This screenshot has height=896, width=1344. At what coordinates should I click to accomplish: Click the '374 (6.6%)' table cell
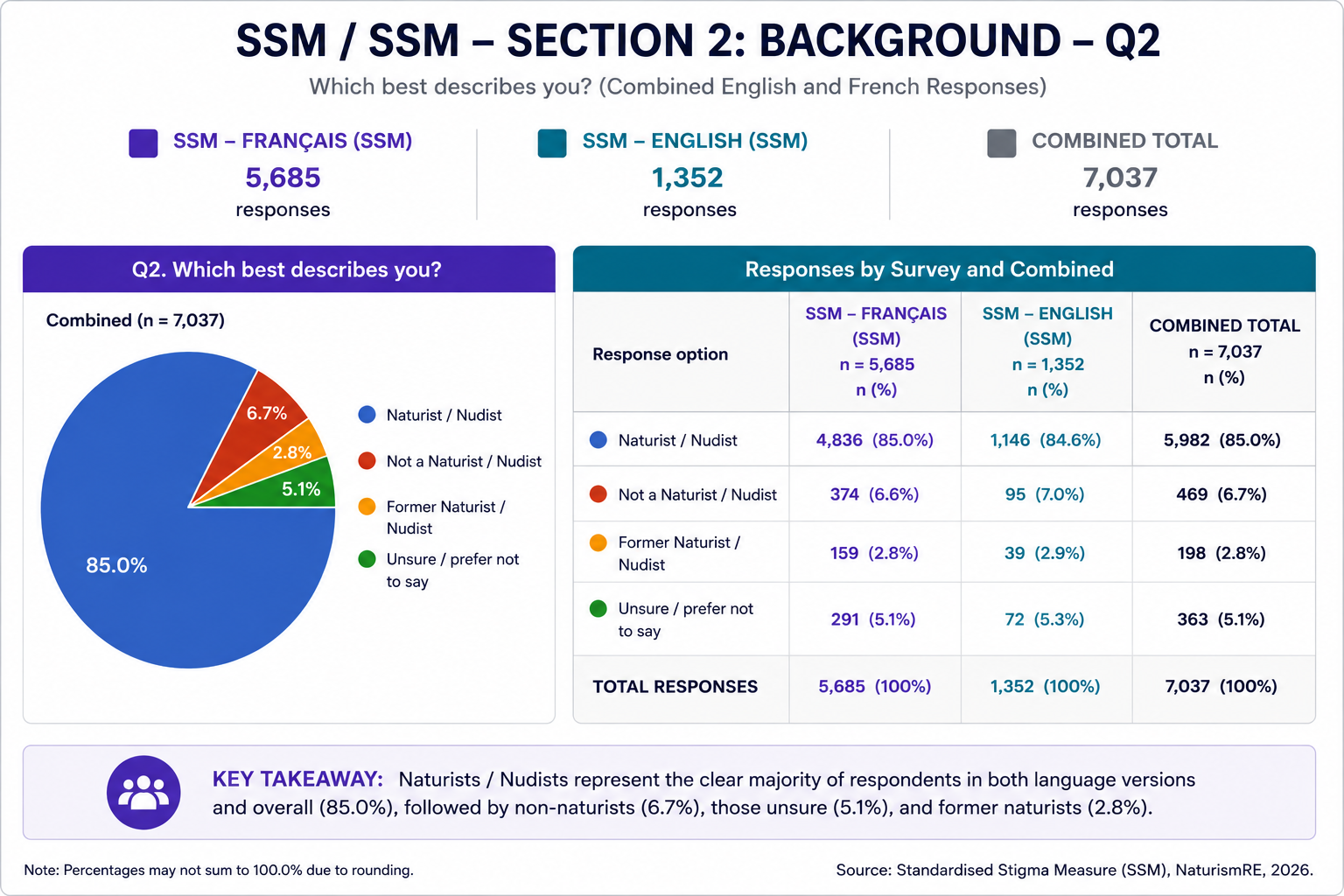coord(875,494)
